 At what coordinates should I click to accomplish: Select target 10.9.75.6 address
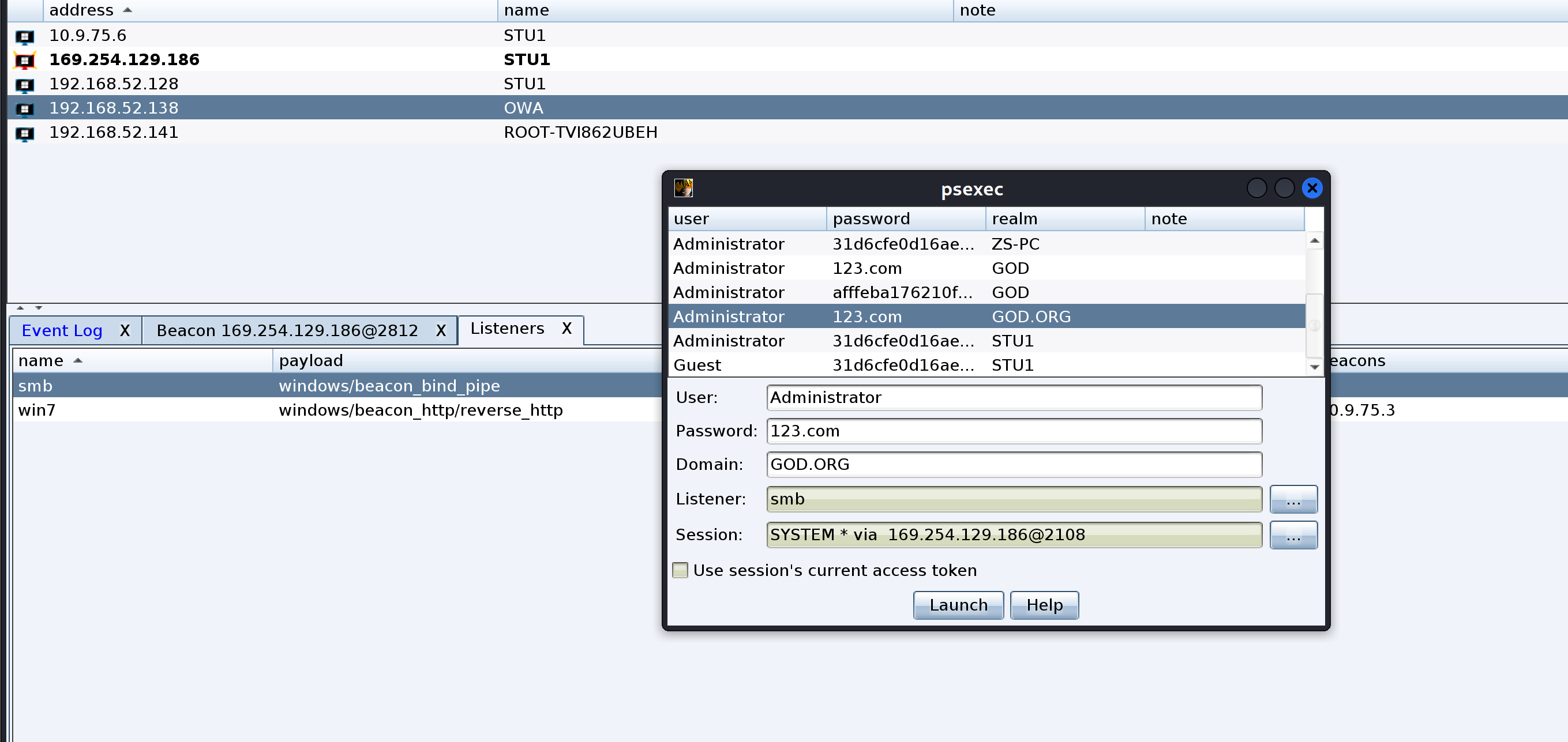88,35
